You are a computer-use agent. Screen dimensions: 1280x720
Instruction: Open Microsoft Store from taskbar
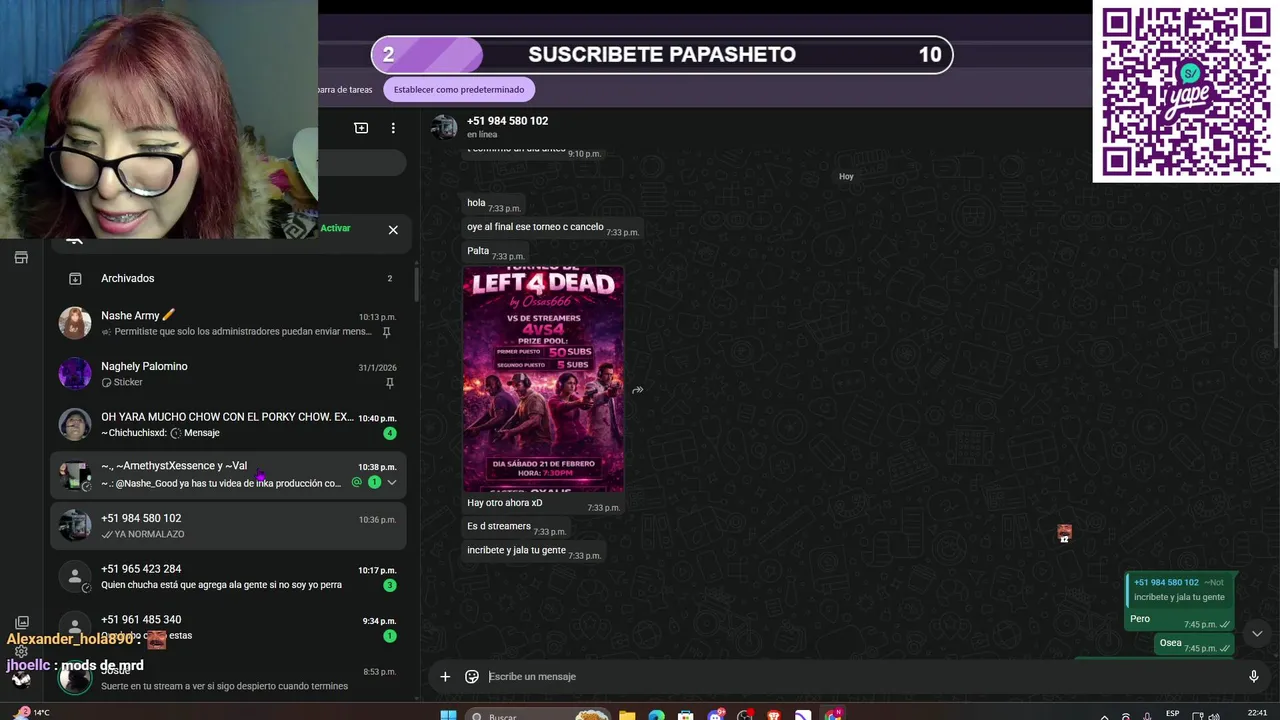(685, 716)
